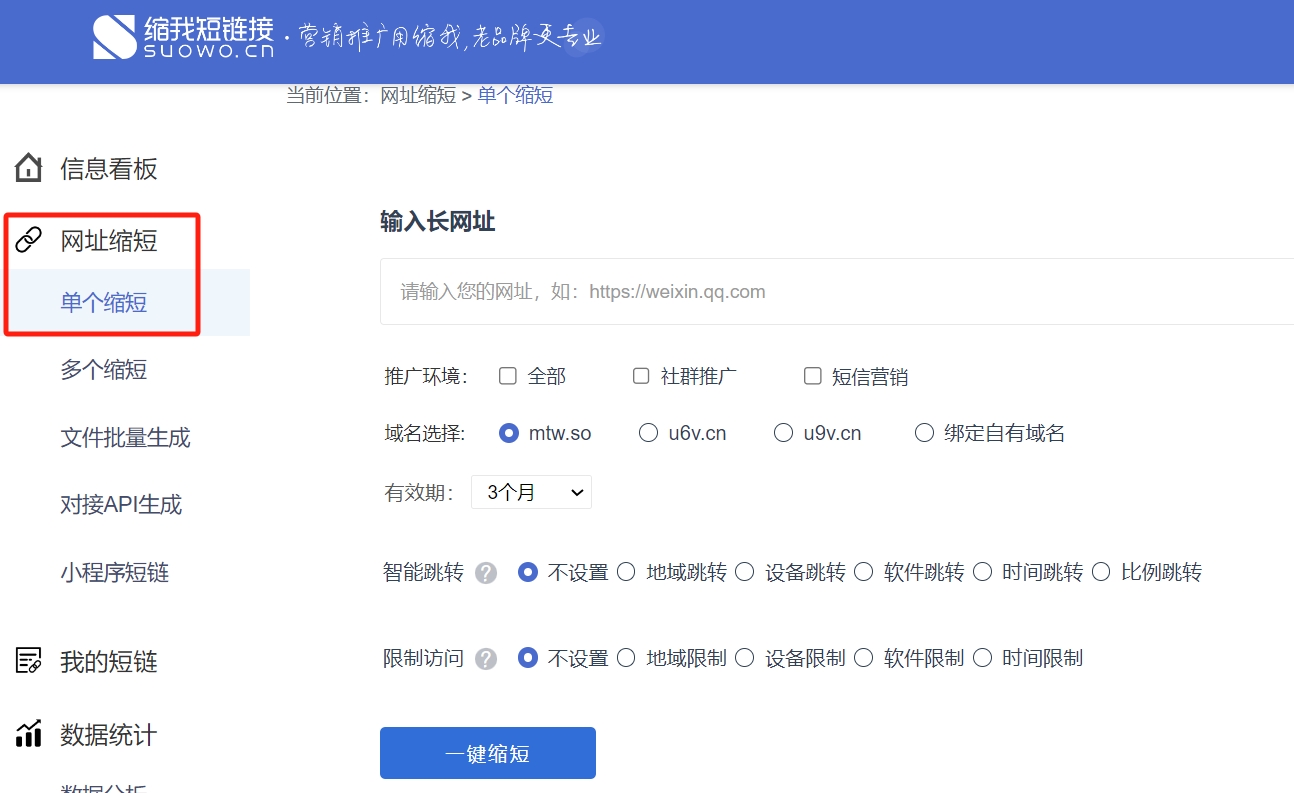Tick the 短信营销 checkbox
Viewport: 1294px width, 793px height.
click(x=813, y=376)
